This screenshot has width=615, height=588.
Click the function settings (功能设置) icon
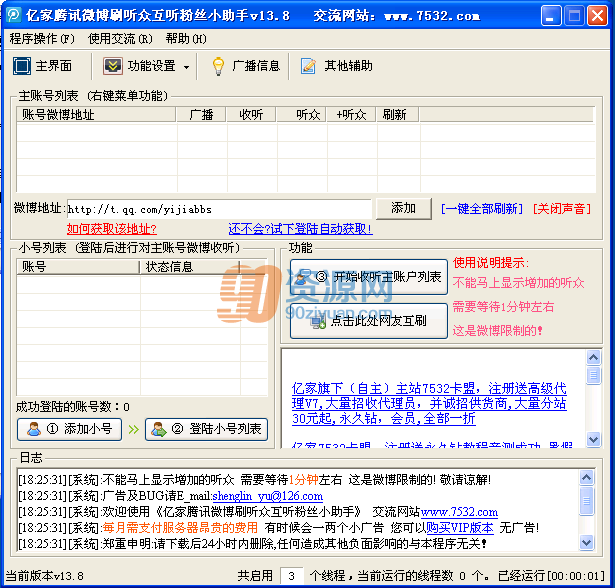click(113, 66)
